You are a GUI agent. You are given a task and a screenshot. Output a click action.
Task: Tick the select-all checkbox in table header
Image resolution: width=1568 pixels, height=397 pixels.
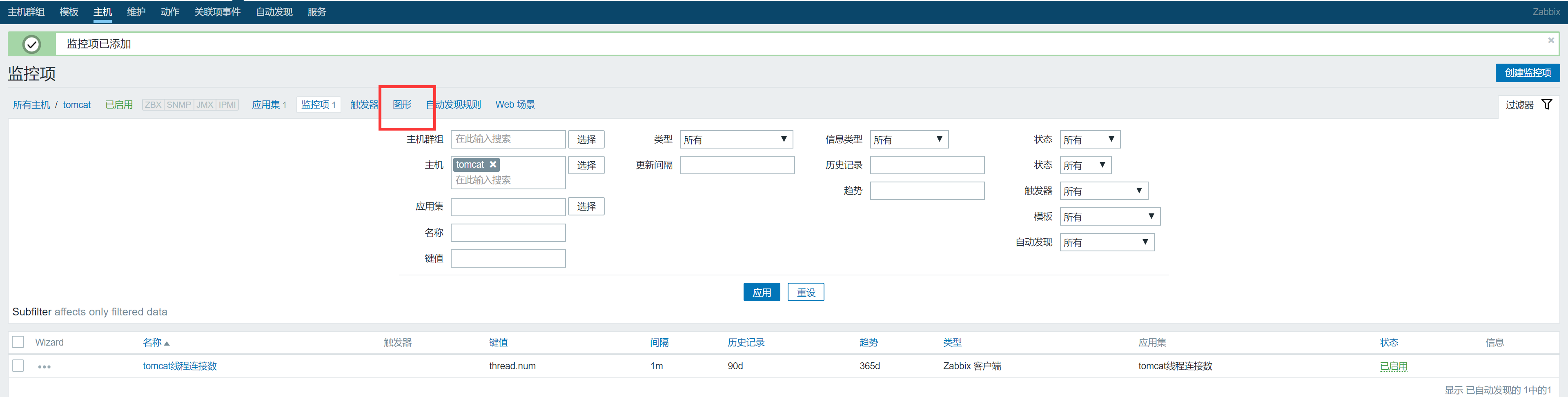pyautogui.click(x=18, y=342)
